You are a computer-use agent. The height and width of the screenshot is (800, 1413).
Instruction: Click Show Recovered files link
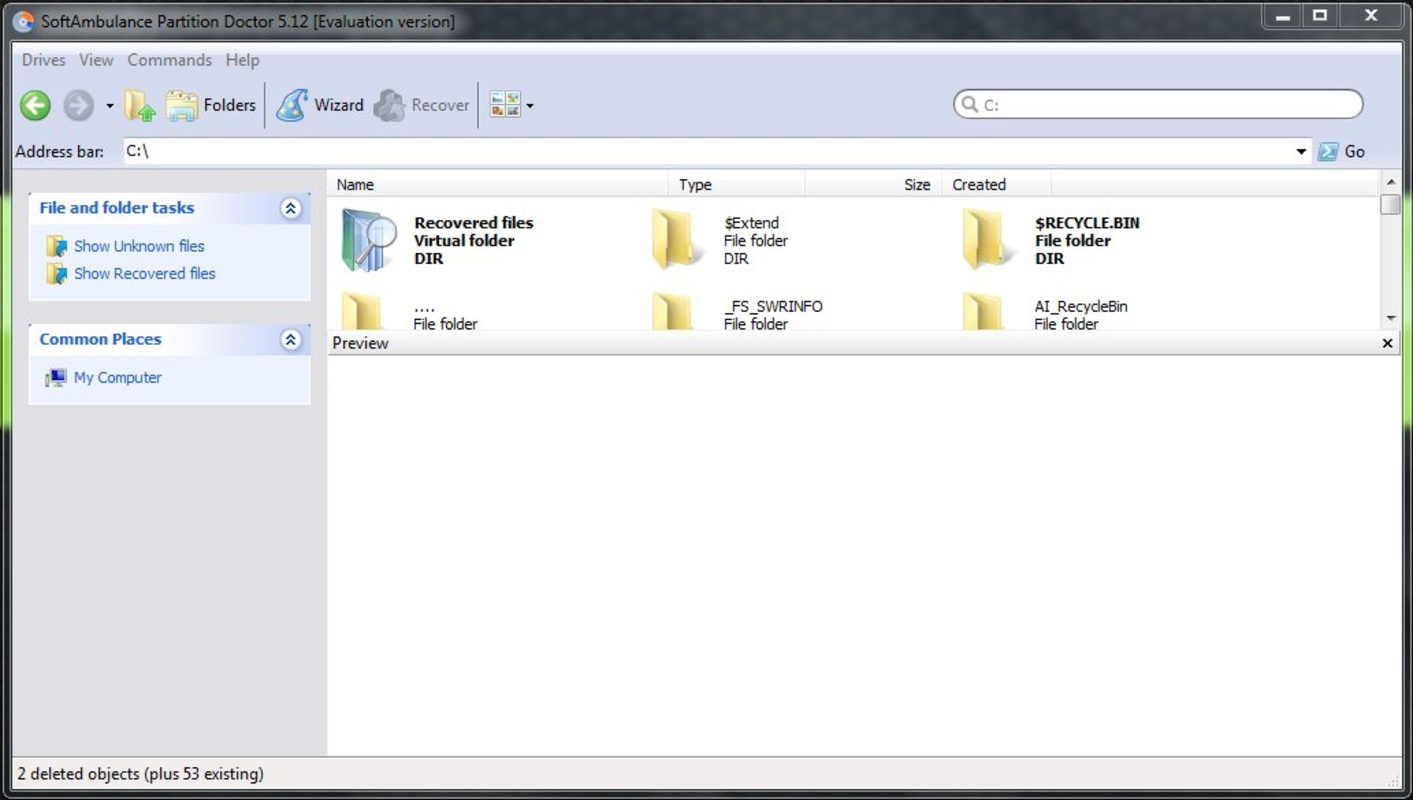click(145, 273)
